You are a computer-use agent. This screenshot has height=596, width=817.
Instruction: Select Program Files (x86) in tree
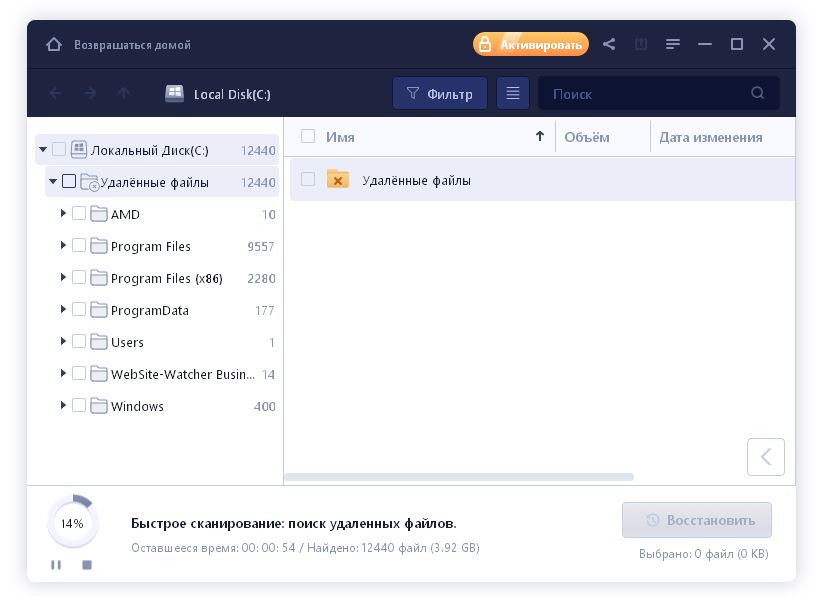(167, 278)
